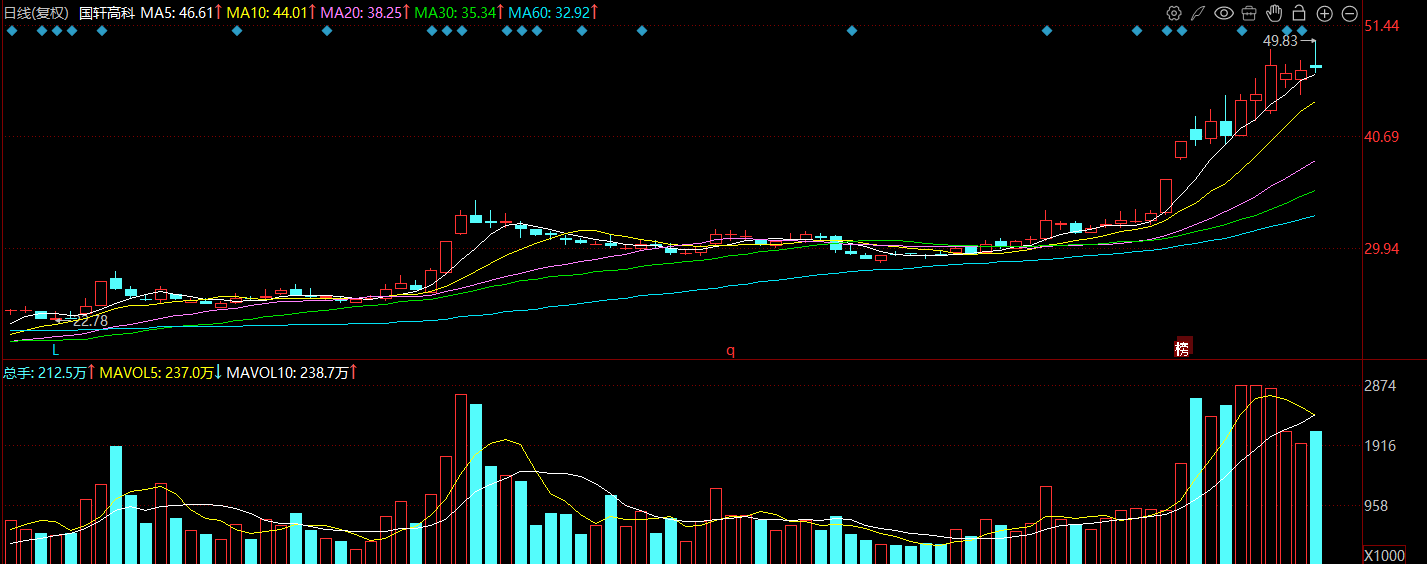Select the MA60: 32.92 indicator label
The height and width of the screenshot is (564, 1427).
click(549, 13)
